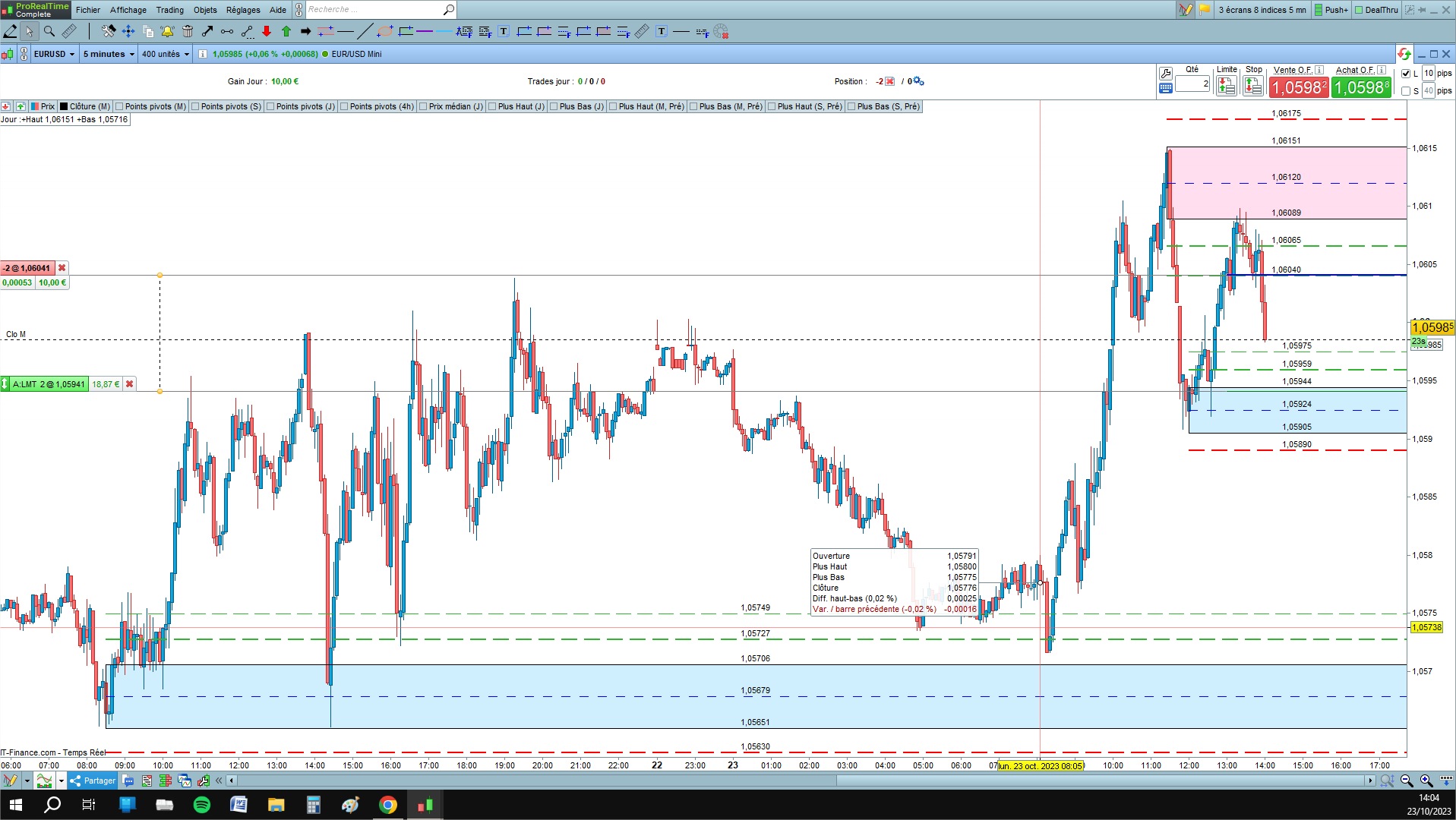Click the Partager share button
Image resolution: width=1456 pixels, height=820 pixels.
click(93, 781)
